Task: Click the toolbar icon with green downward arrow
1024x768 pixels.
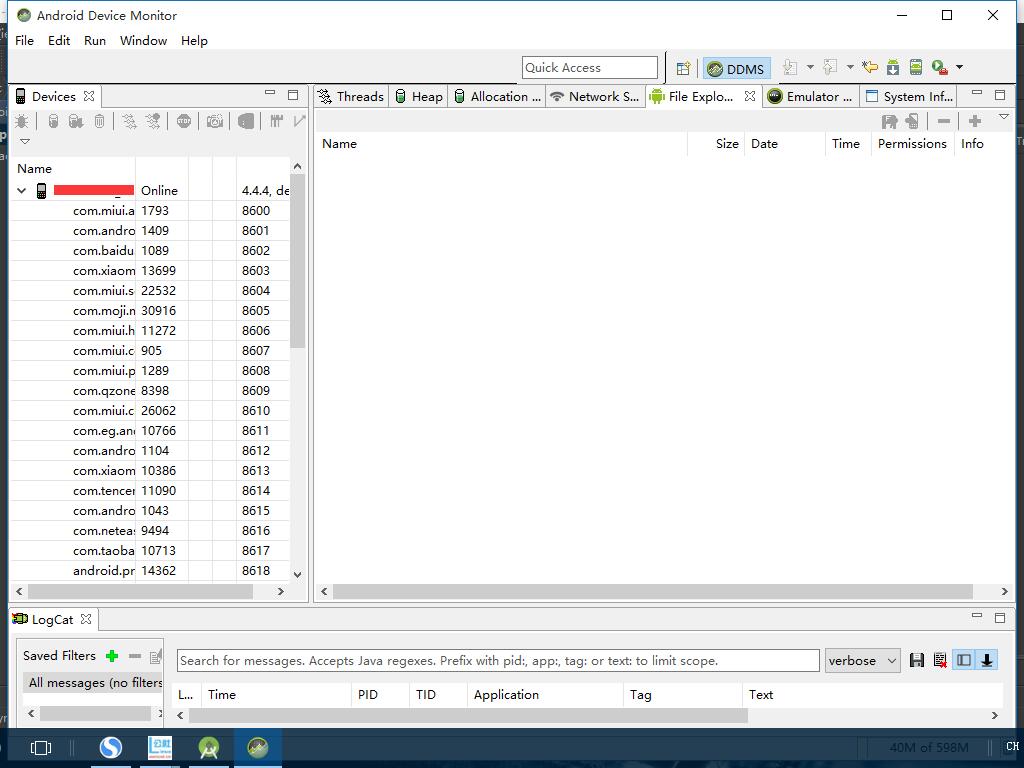Action: click(x=790, y=67)
